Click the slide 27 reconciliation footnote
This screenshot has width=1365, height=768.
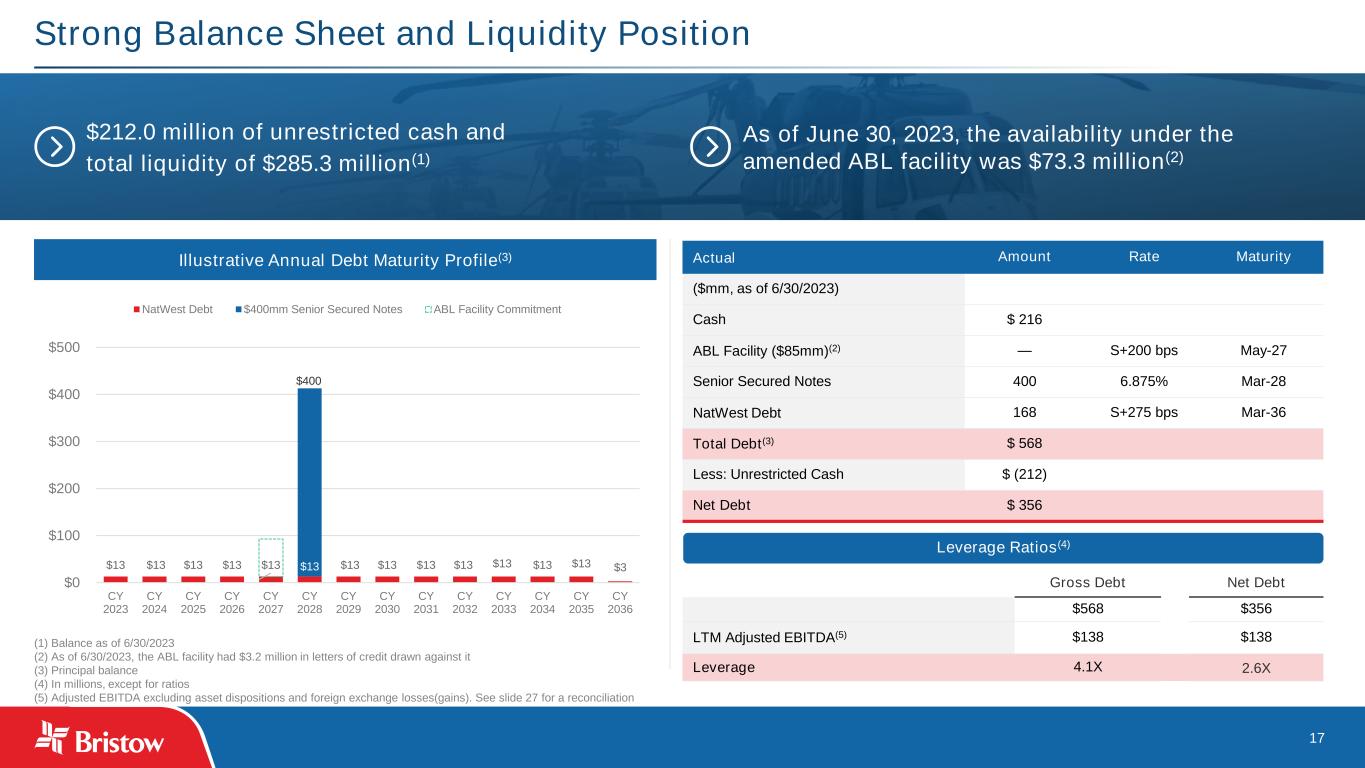[334, 697]
